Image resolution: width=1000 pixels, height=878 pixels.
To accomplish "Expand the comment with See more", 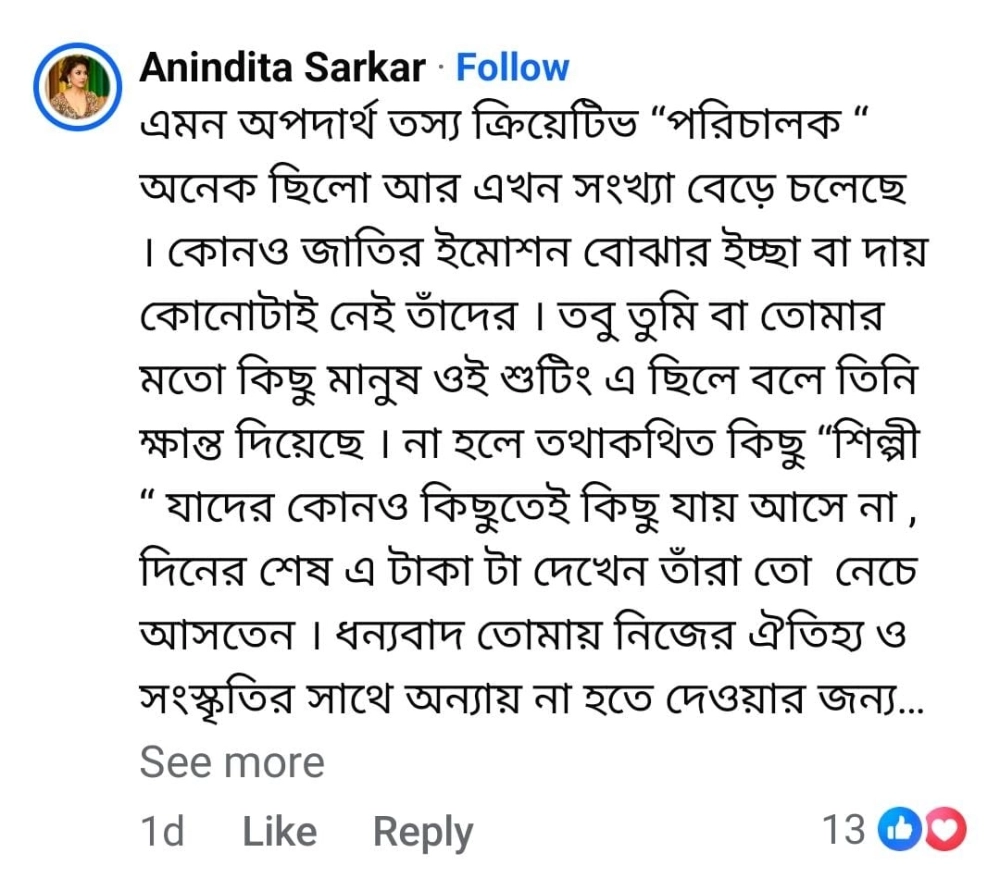I will pos(232,762).
